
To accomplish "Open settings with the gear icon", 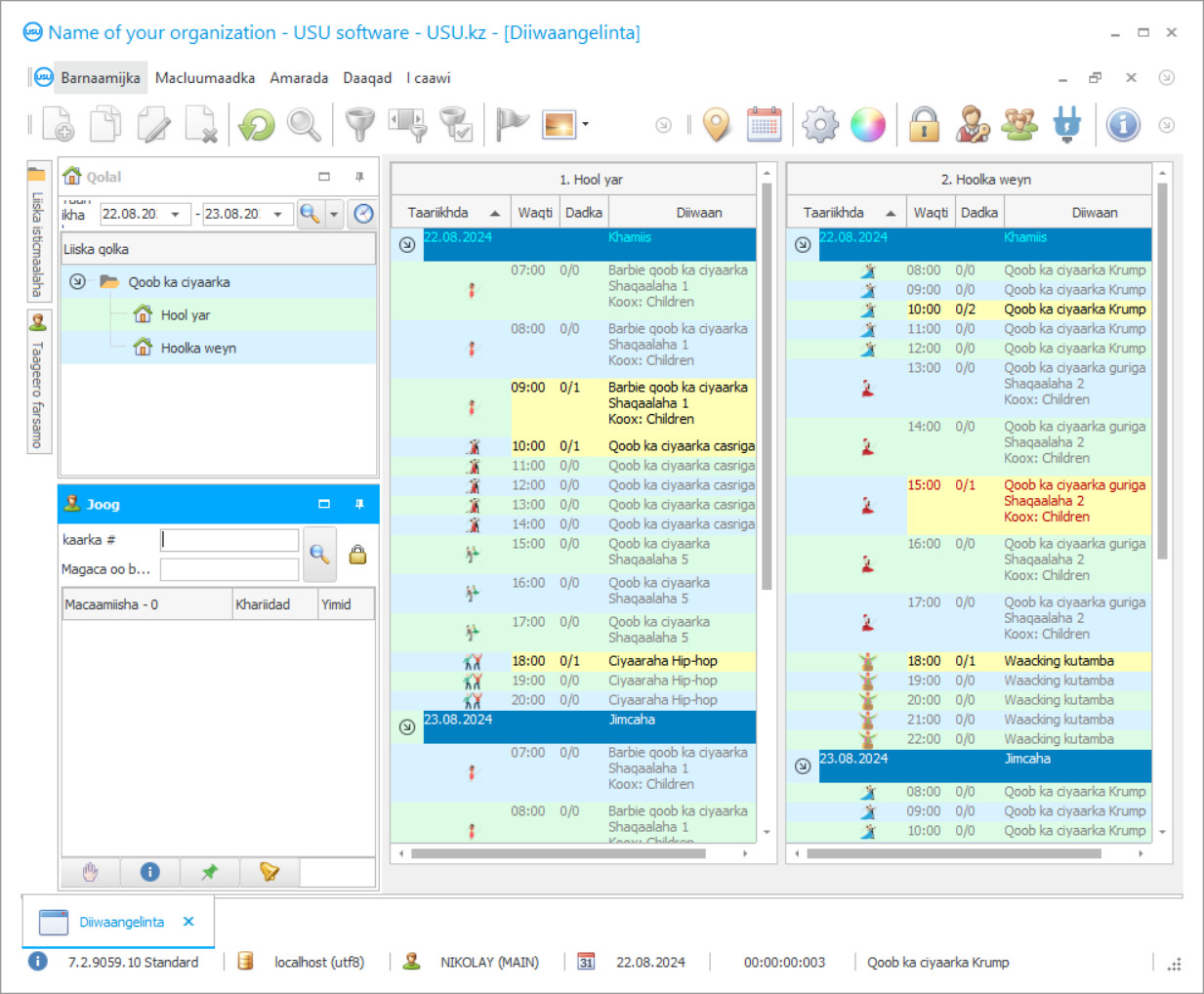I will pos(819,125).
